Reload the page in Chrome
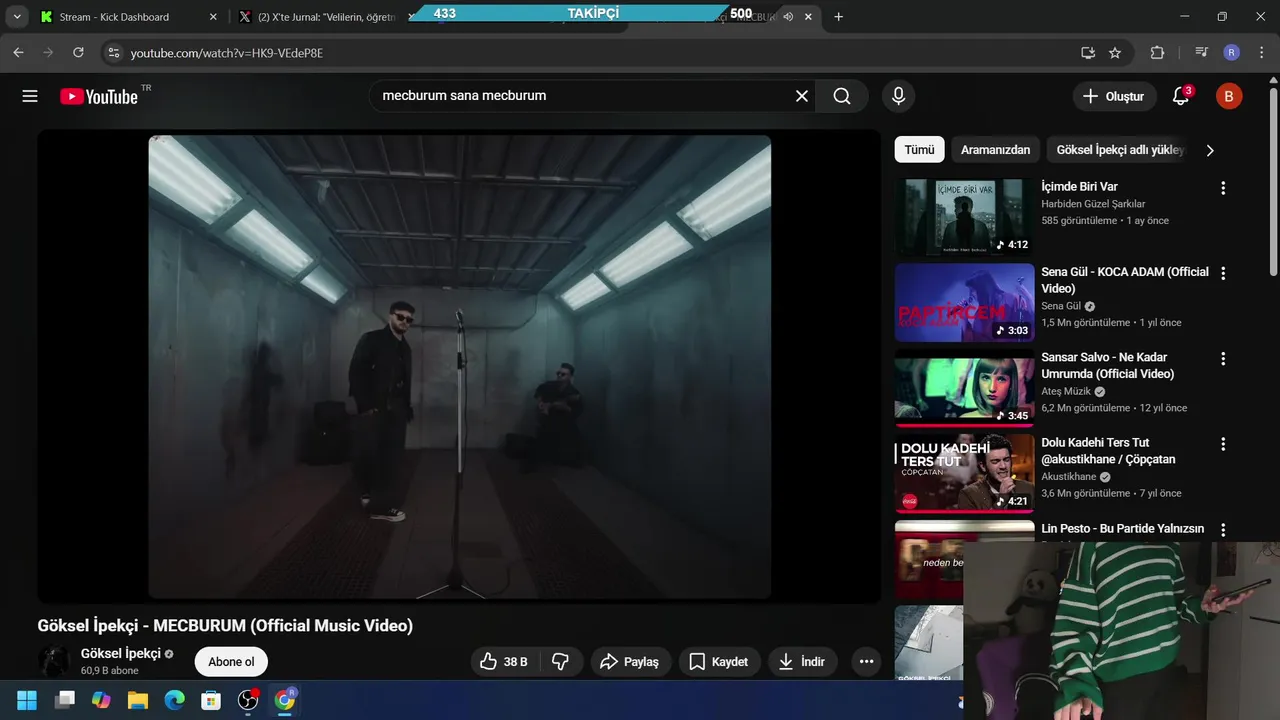 78,52
